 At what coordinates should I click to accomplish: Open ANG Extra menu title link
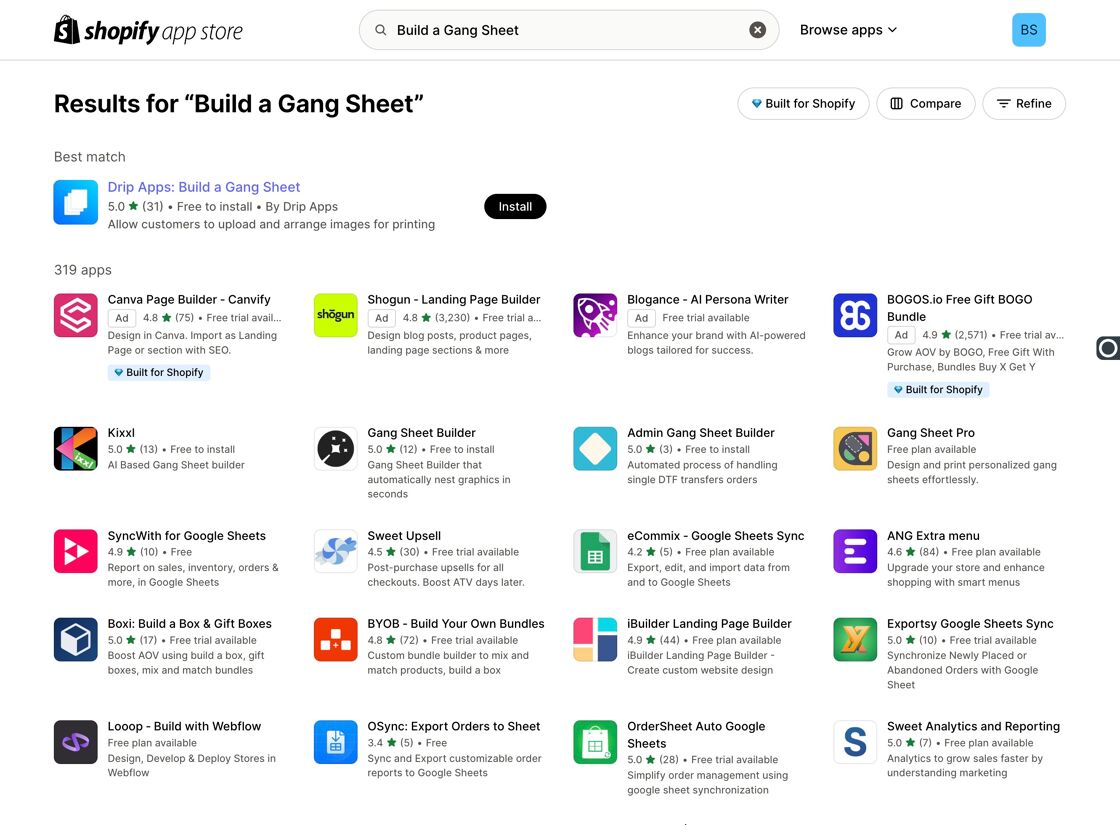coord(933,536)
